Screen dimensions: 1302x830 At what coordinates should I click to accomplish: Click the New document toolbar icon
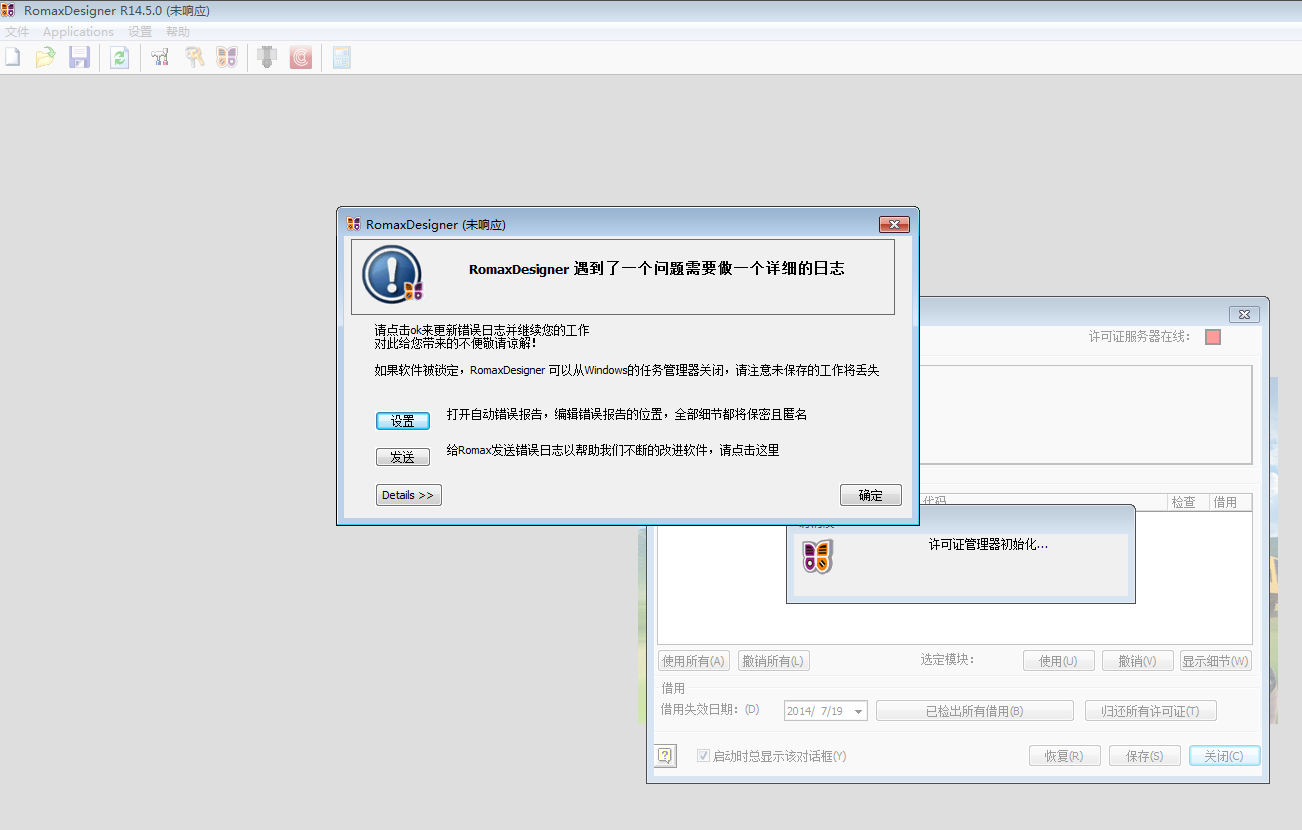(x=12, y=58)
